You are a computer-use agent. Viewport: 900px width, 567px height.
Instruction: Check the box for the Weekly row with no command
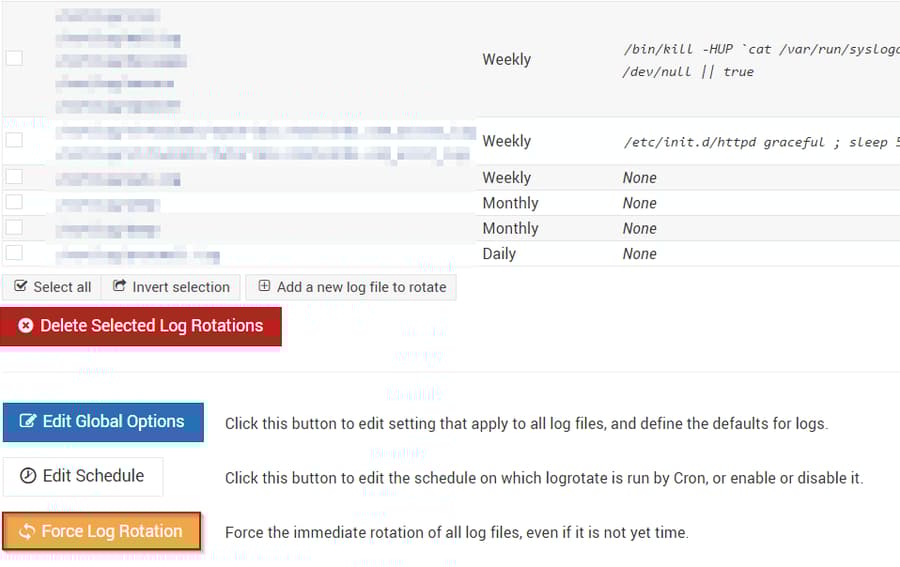[x=14, y=177]
